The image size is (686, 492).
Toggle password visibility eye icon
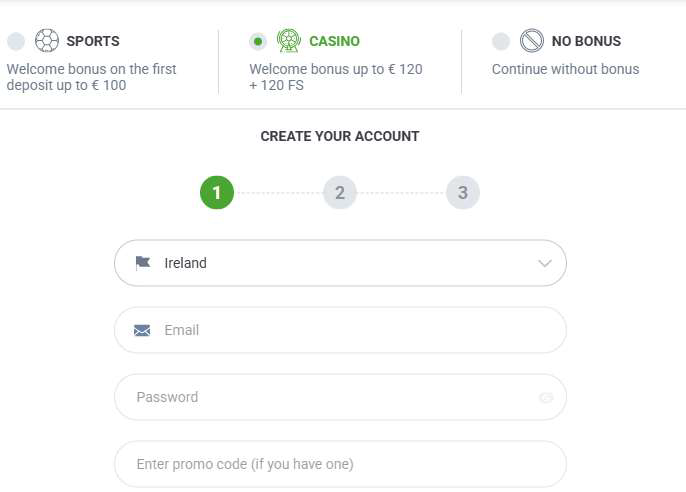546,397
